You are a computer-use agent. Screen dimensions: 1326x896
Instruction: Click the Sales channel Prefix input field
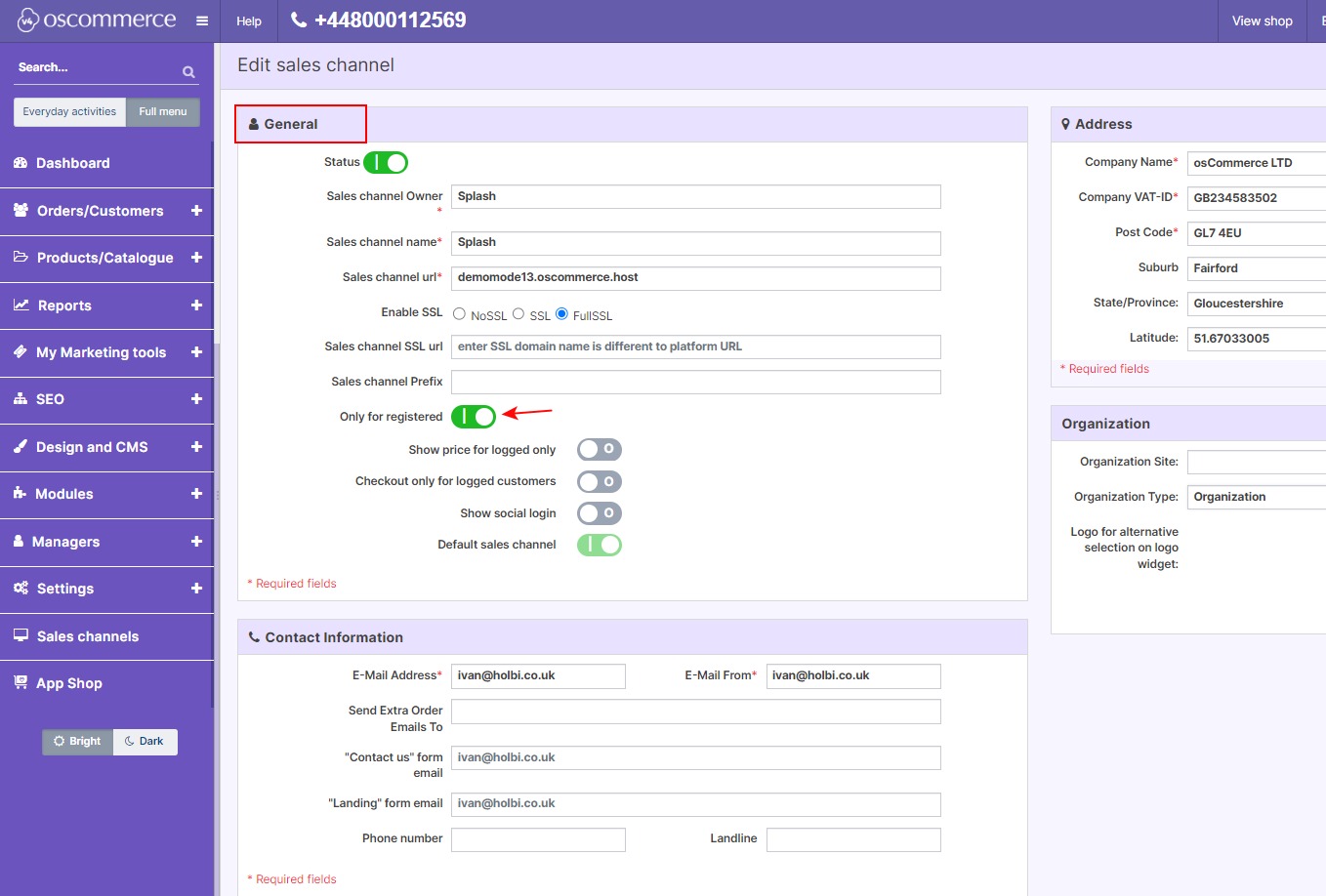pyautogui.click(x=695, y=382)
